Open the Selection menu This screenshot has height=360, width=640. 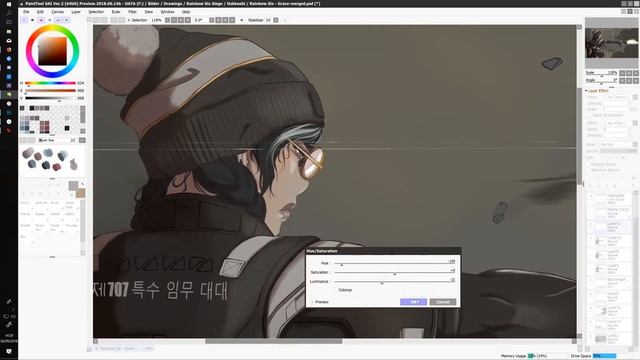[x=96, y=12]
